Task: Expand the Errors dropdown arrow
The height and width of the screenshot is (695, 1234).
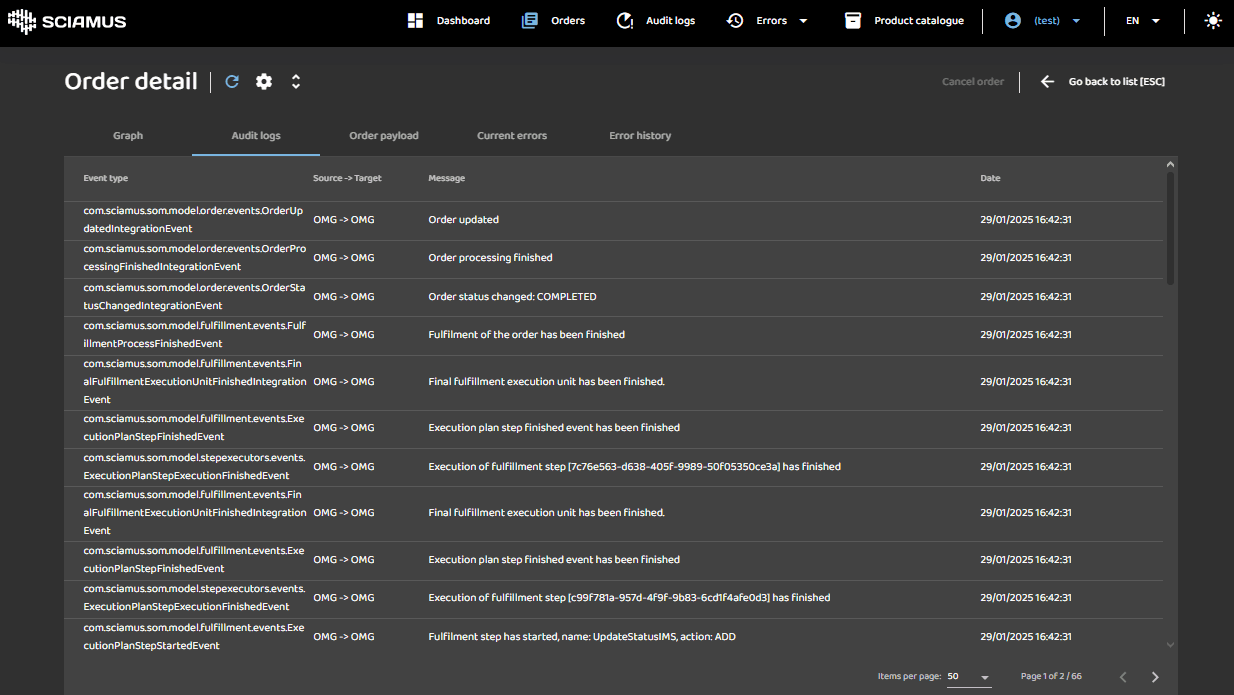Action: pos(803,21)
